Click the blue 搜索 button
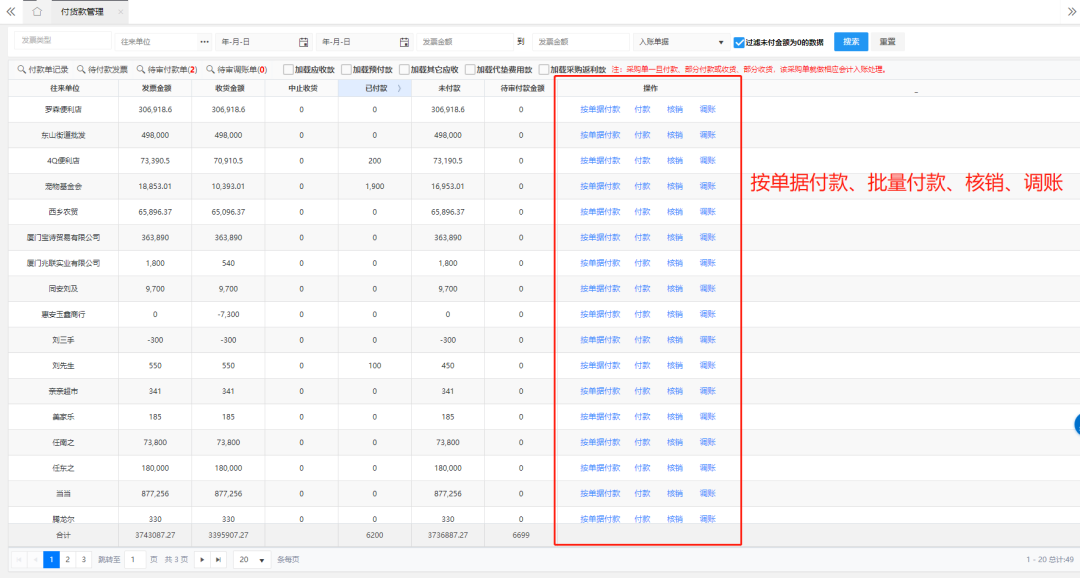The height and width of the screenshot is (578, 1080). tap(850, 42)
